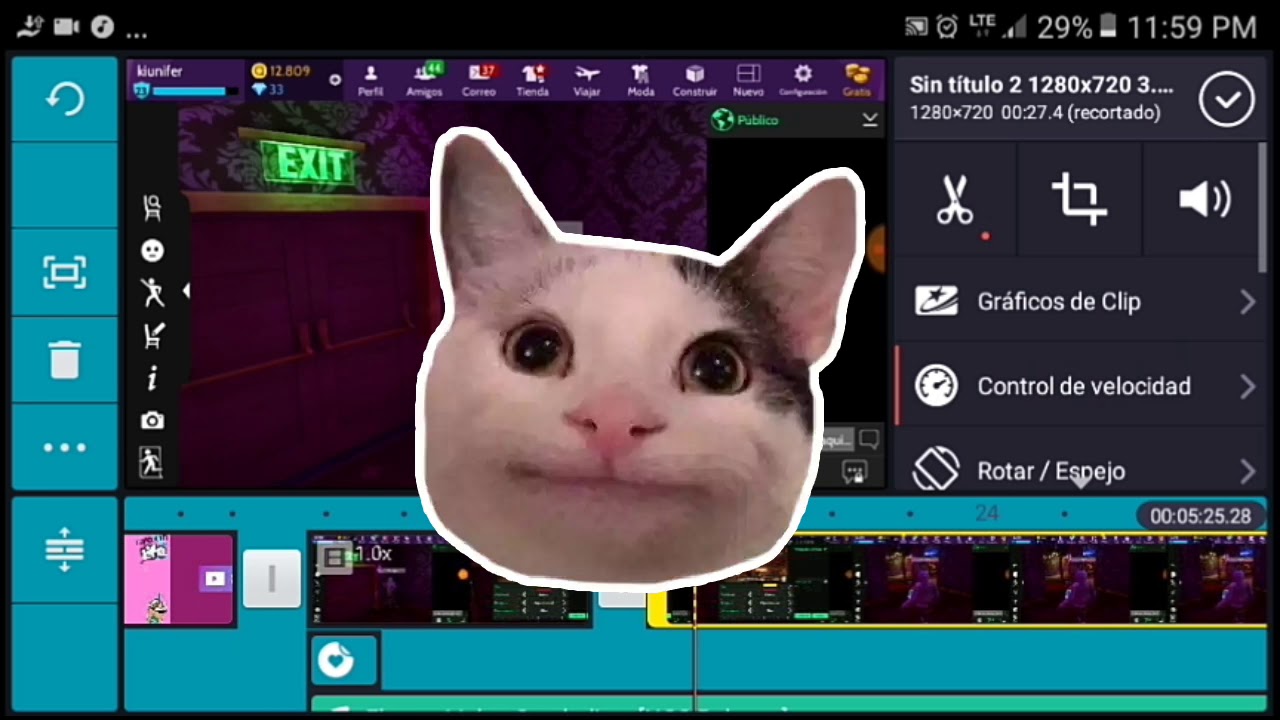1280x720 pixels.
Task: Expand the Gráficos de Clip chevron arrow
Action: pos(1247,302)
